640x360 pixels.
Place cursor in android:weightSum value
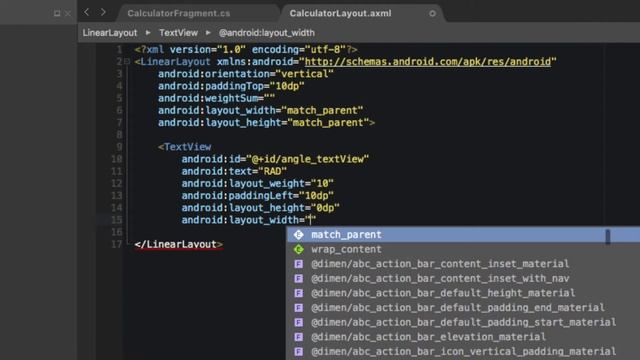click(269, 98)
